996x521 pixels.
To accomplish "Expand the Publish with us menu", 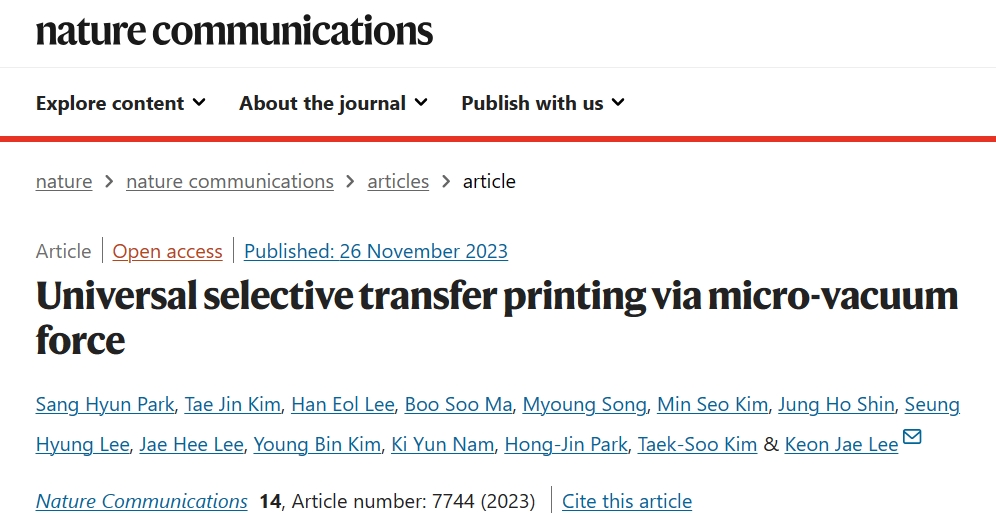I will (543, 103).
